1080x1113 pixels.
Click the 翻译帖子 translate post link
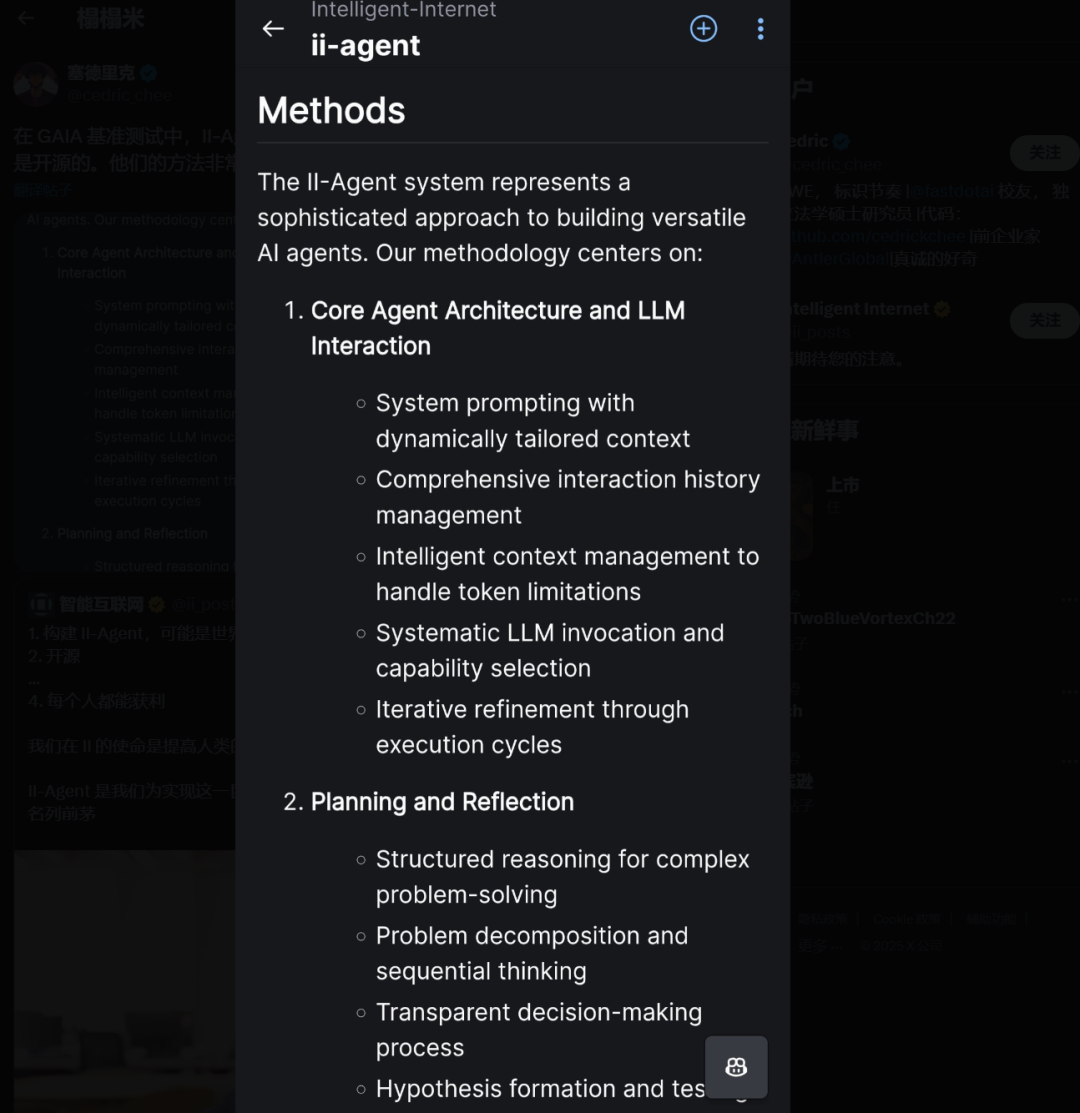pos(42,190)
